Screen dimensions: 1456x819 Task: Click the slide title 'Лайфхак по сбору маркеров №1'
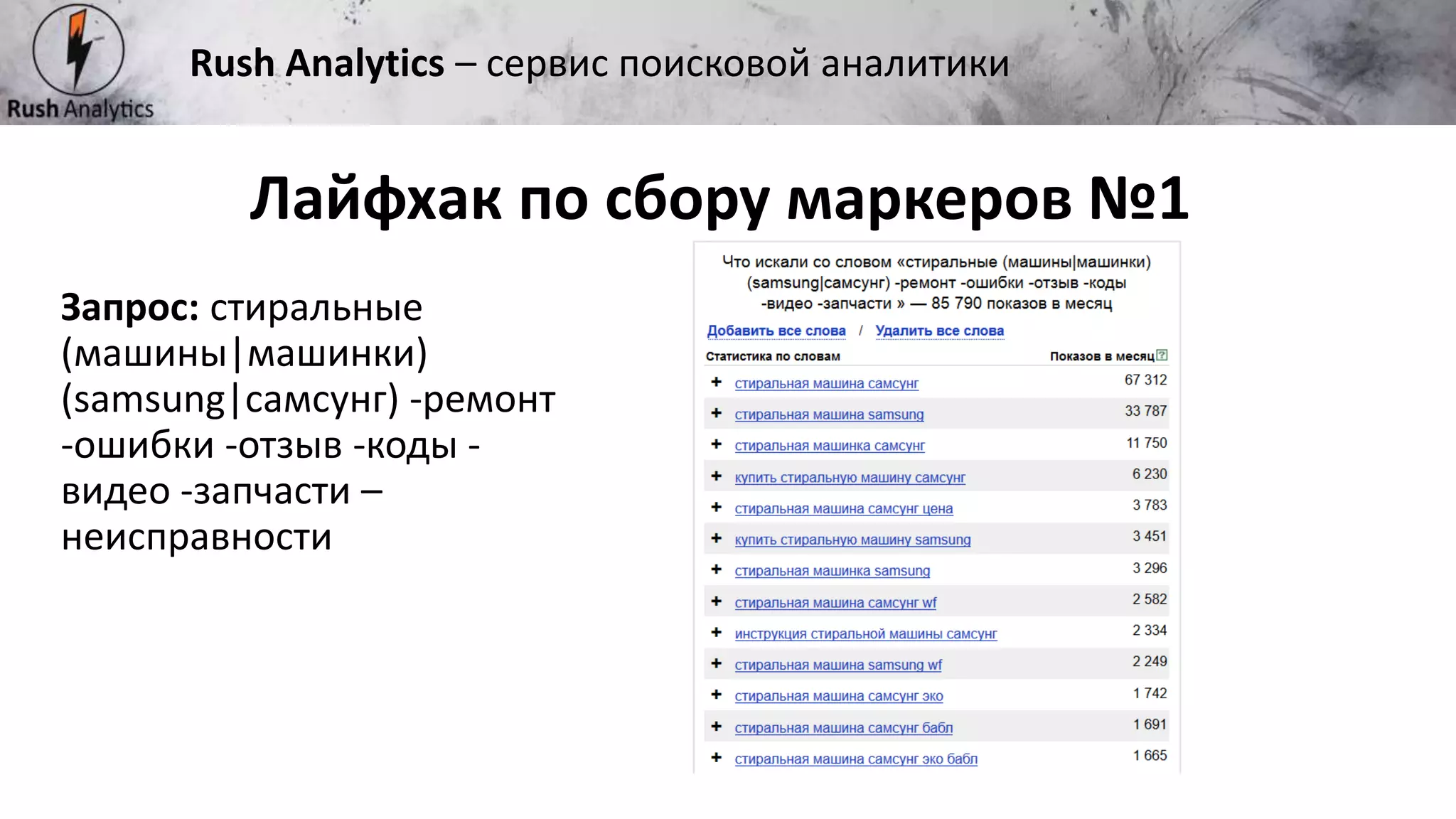719,198
